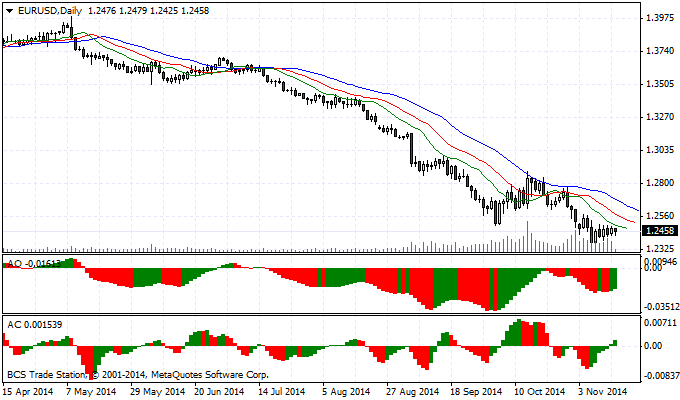The image size is (680, 400).
Task: Click the 5 Aug 2014 date label
Action: (346, 391)
